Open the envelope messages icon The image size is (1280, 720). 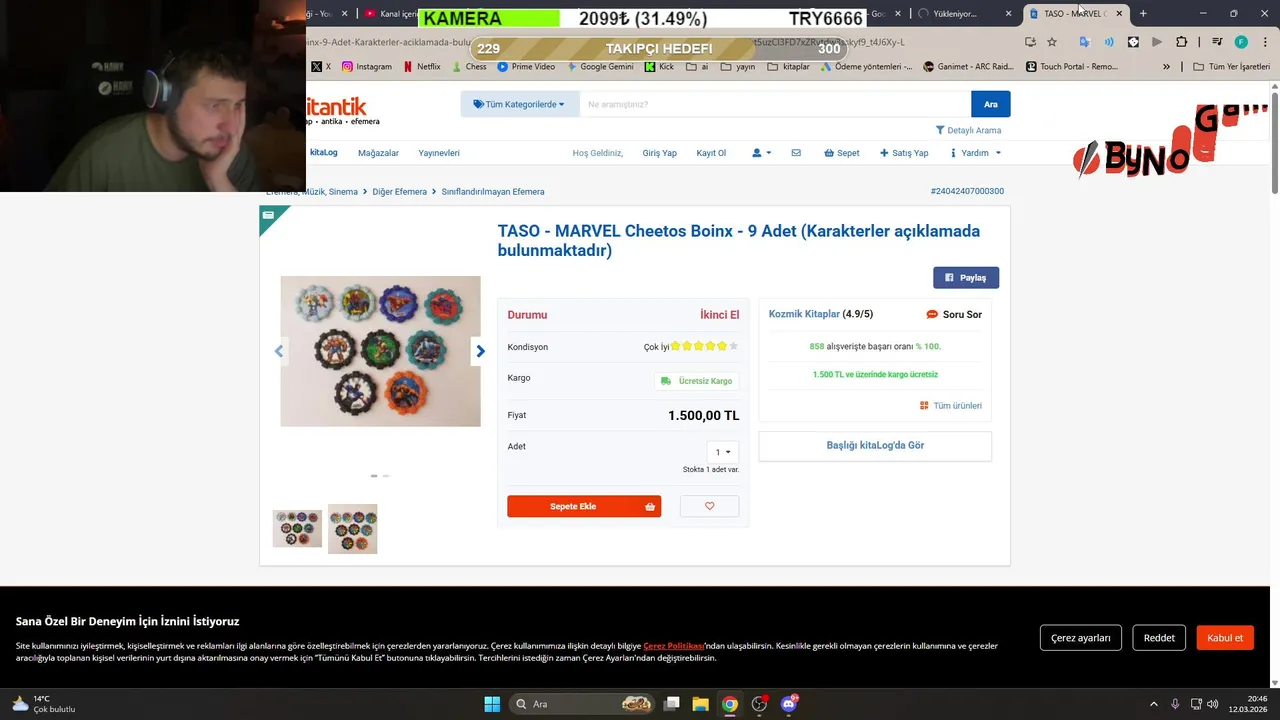pyautogui.click(x=796, y=153)
